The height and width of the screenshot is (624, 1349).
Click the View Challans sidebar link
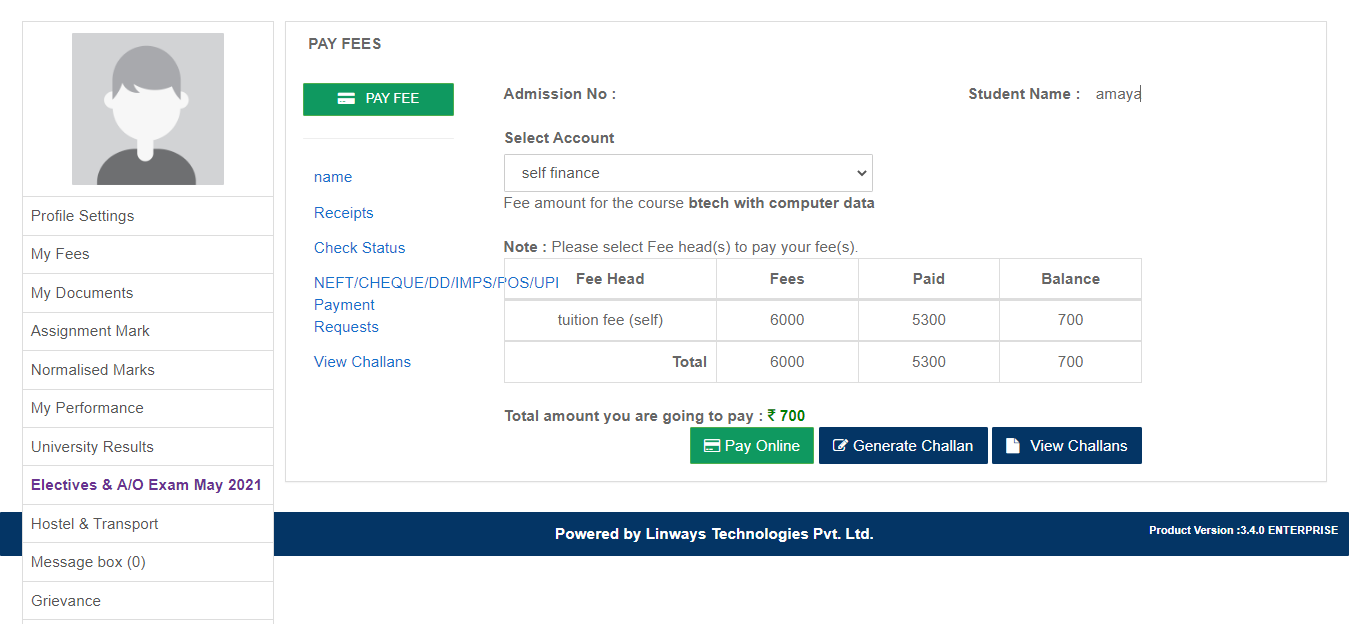(362, 361)
